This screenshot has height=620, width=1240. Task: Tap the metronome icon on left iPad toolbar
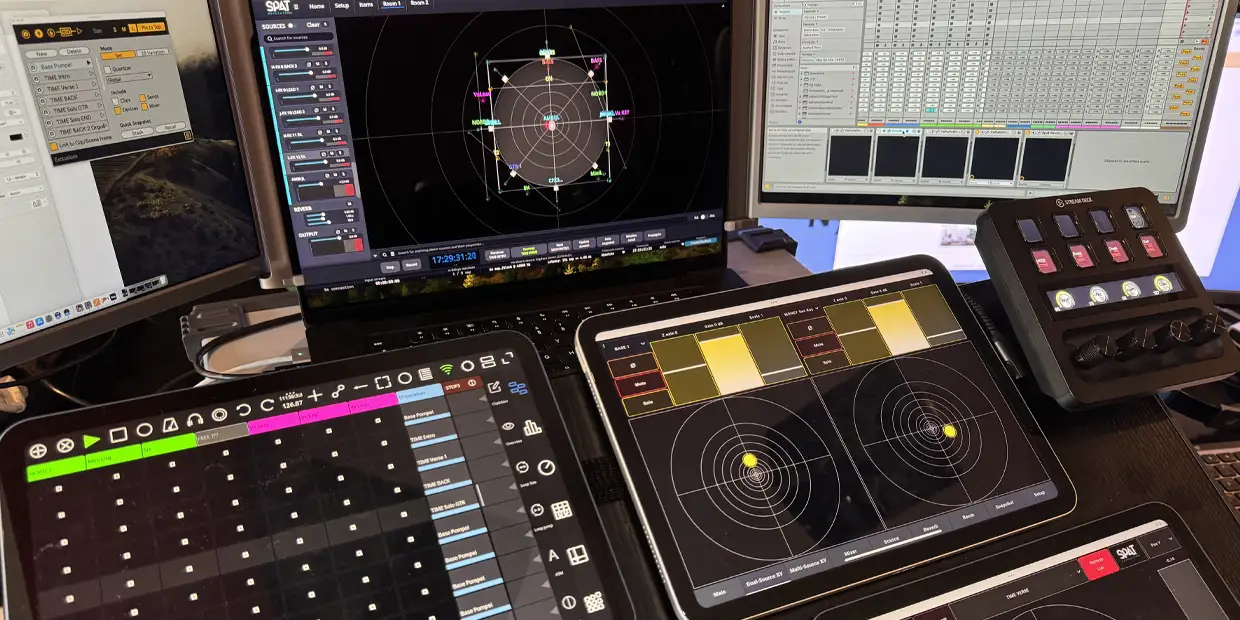[x=169, y=426]
